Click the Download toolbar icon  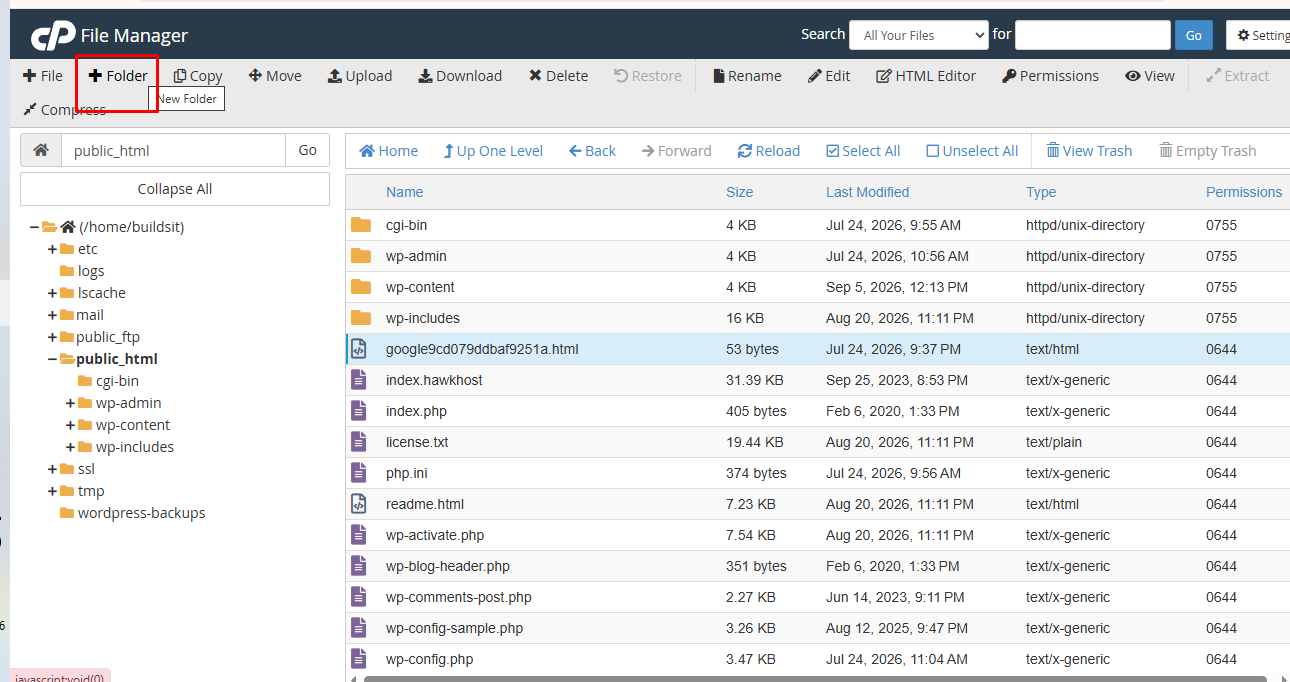[x=460, y=76]
